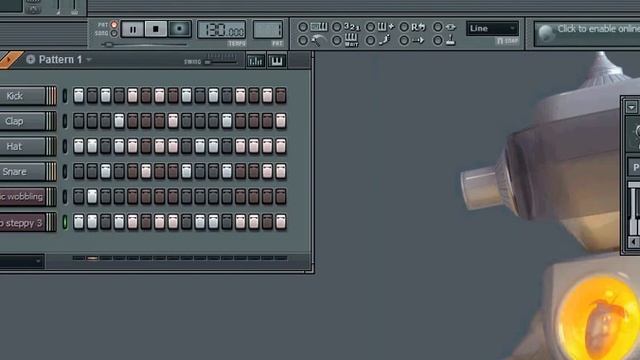
Task: Click the Pattern 1 name text
Action: coord(60,60)
